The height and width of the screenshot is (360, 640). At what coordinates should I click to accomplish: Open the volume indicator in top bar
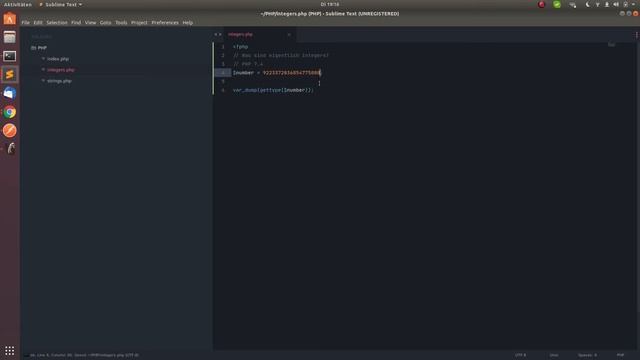[616, 4]
